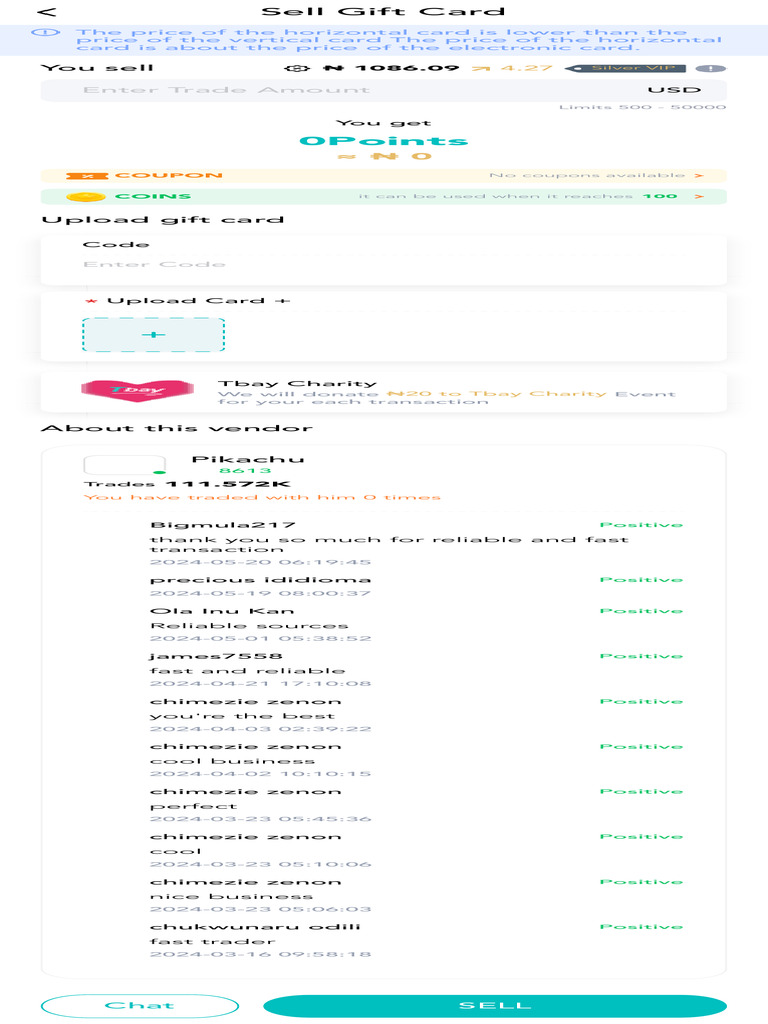Tap the settings gear icon beside rate 1086.09
768x1024 pixels.
tap(298, 68)
